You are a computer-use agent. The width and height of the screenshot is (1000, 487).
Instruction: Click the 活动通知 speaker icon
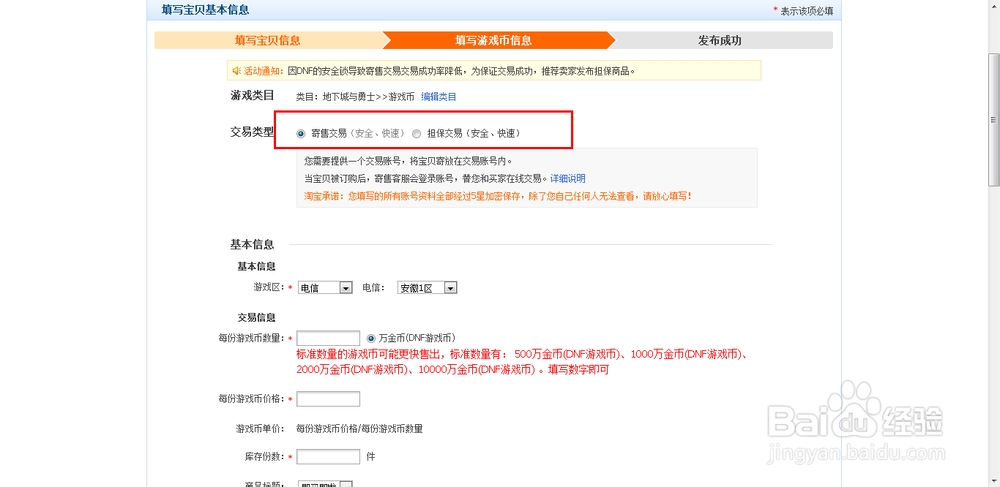(237, 70)
